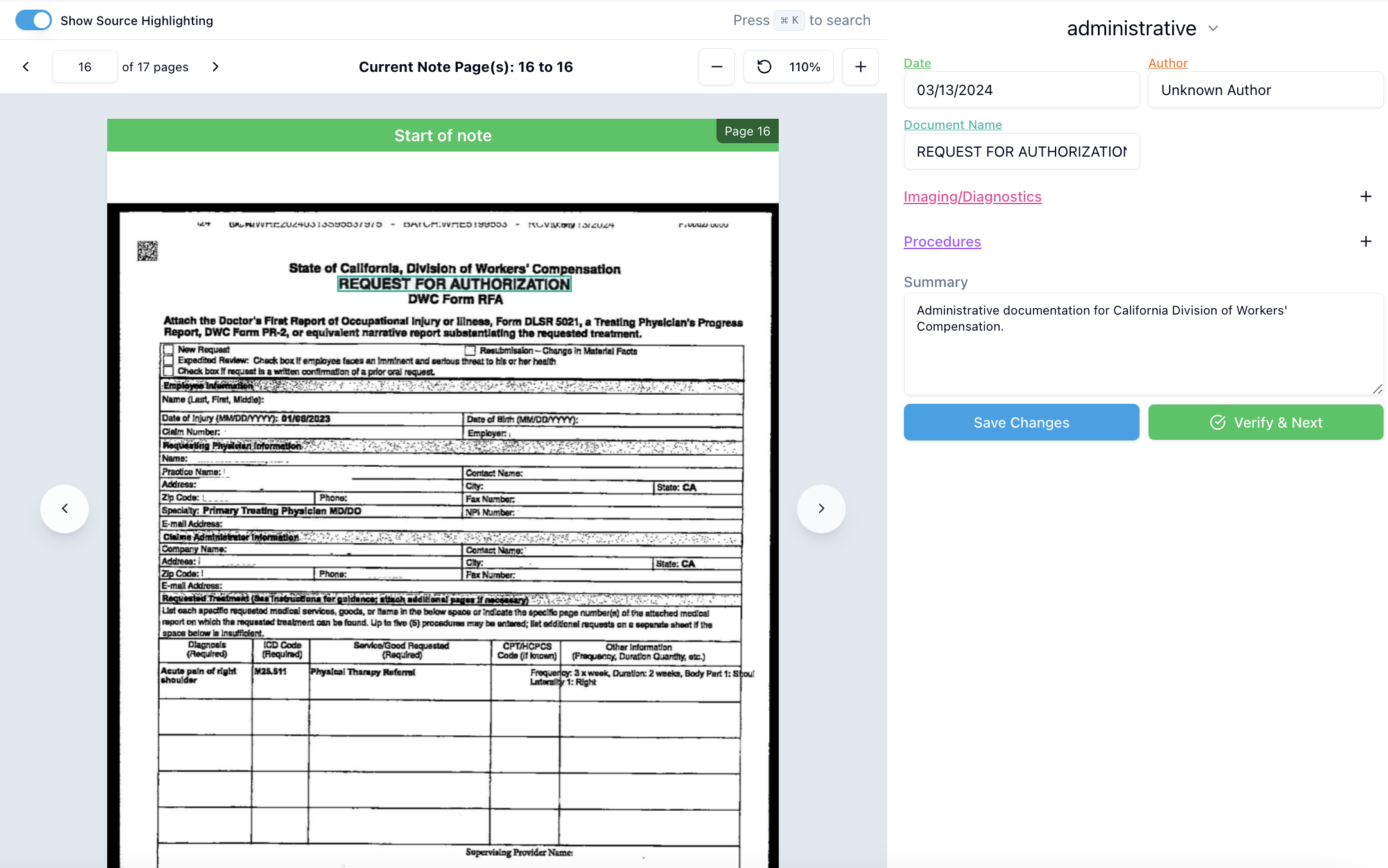The height and width of the screenshot is (868, 1388).
Task: Add an Imaging/Diagnostics entry with the plus icon
Action: tap(1366, 196)
